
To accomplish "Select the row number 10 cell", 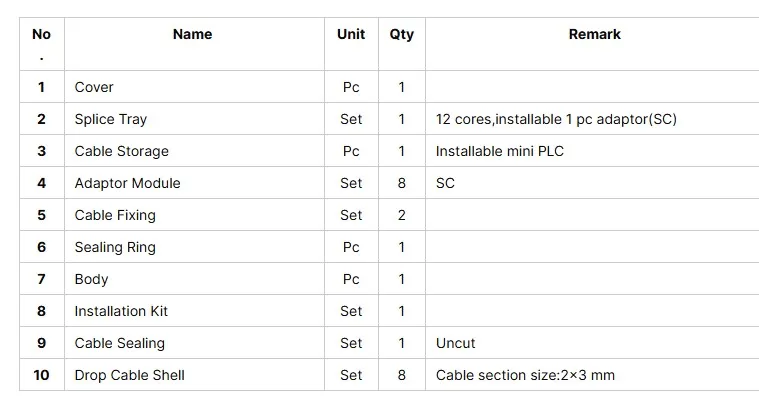I will [41, 375].
